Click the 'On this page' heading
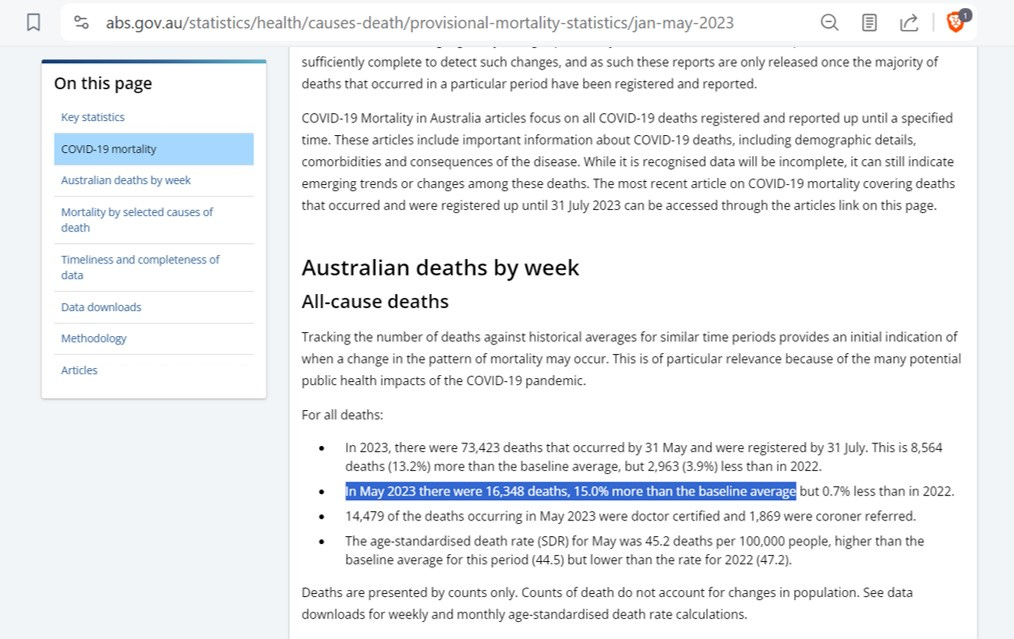Viewport: 1014px width, 639px height. click(x=103, y=83)
